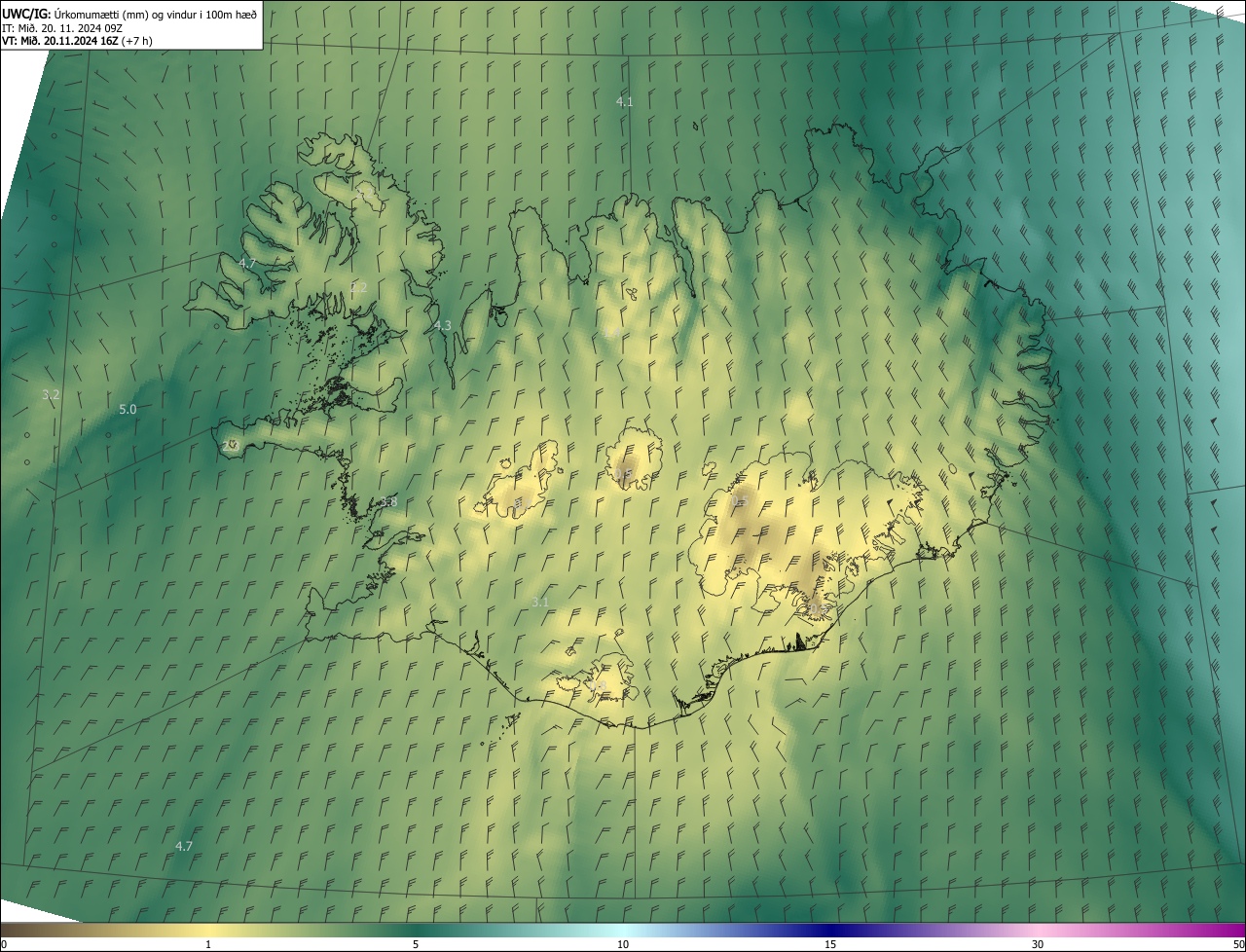Select the 4.7 value on the Westfjords
1246x952 pixels.
pyautogui.click(x=247, y=263)
